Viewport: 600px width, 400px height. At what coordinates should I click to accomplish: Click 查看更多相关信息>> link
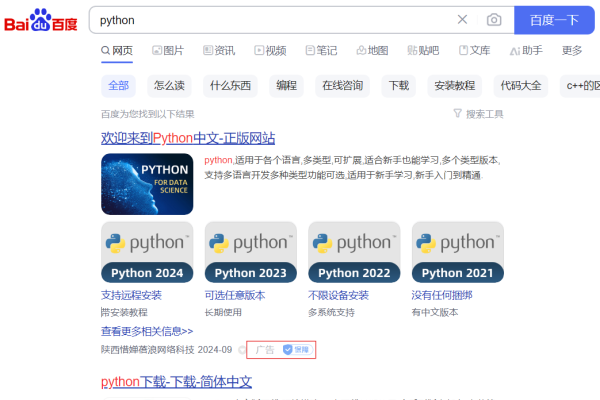pos(147,331)
